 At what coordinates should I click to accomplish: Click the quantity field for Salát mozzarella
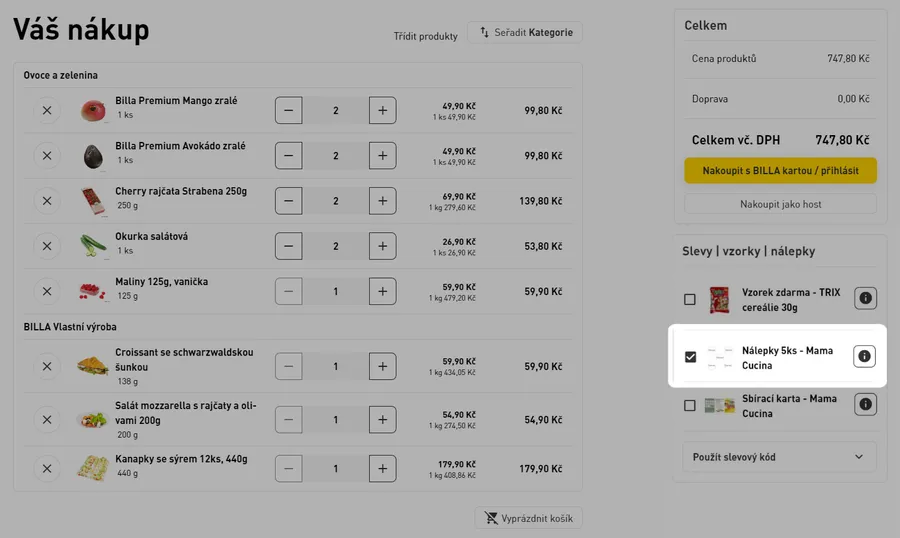335,420
